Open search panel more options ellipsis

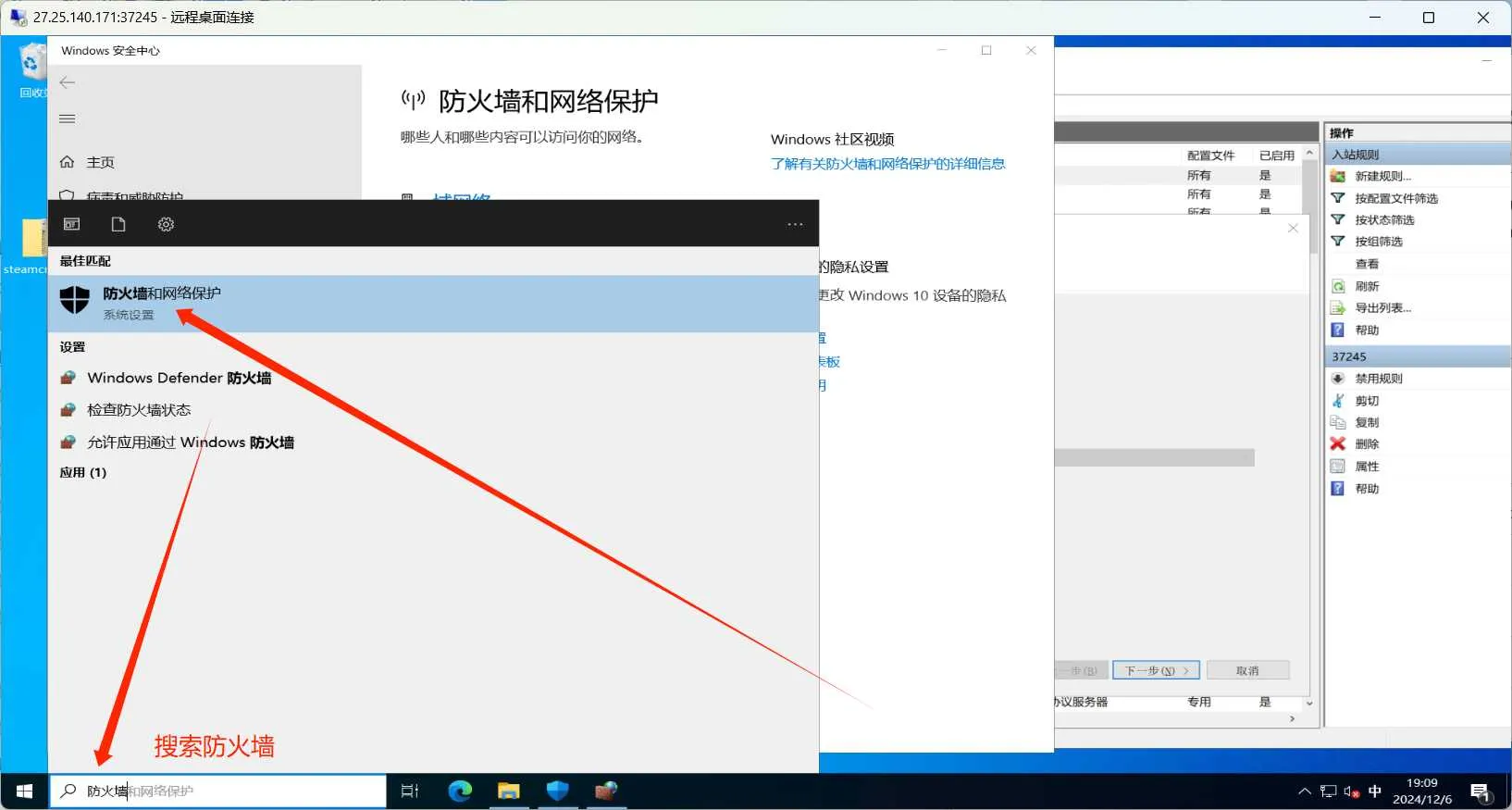tap(795, 224)
